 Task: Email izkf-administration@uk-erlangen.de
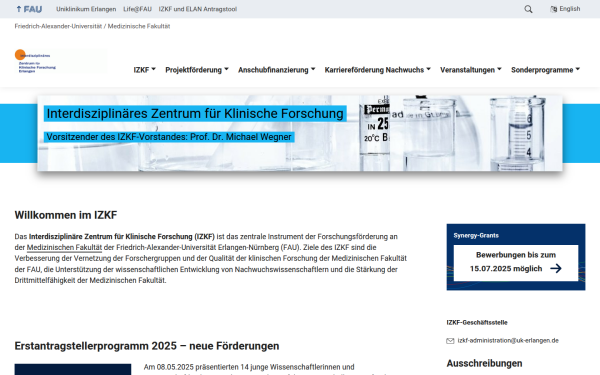508,341
